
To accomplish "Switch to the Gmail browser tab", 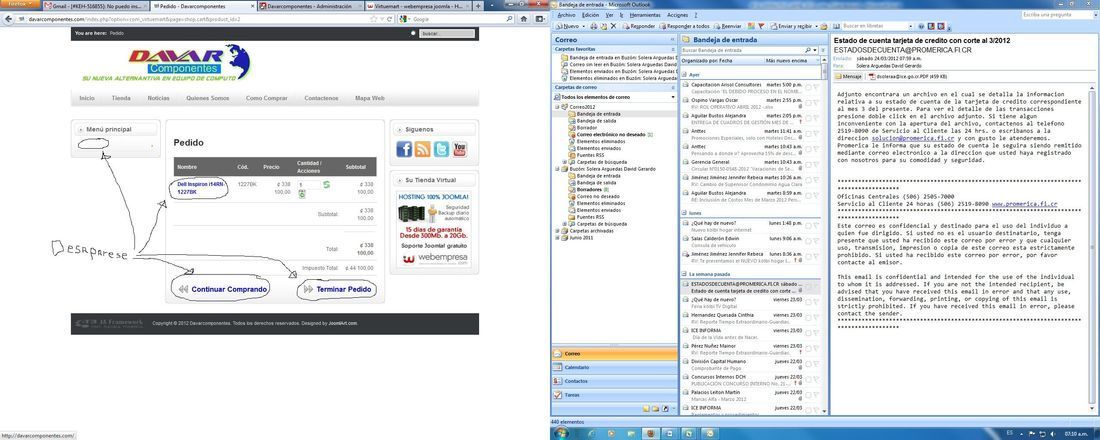I will pos(96,6).
